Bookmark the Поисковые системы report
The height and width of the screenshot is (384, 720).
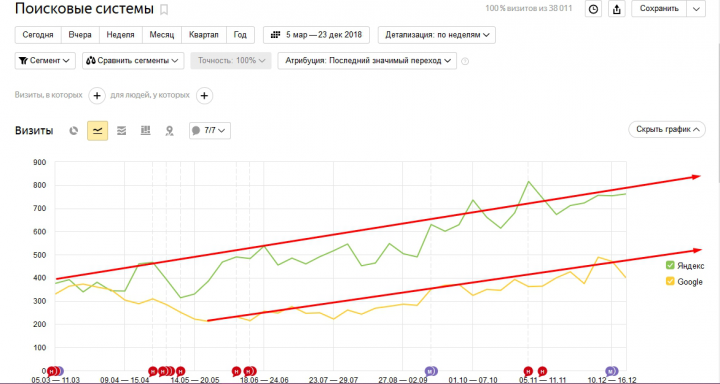point(164,9)
